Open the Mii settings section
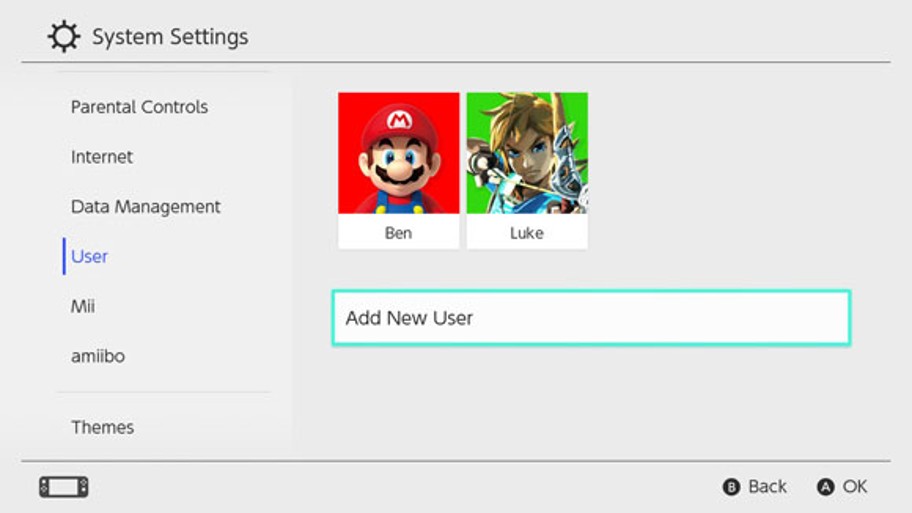The width and height of the screenshot is (912, 513). [83, 307]
